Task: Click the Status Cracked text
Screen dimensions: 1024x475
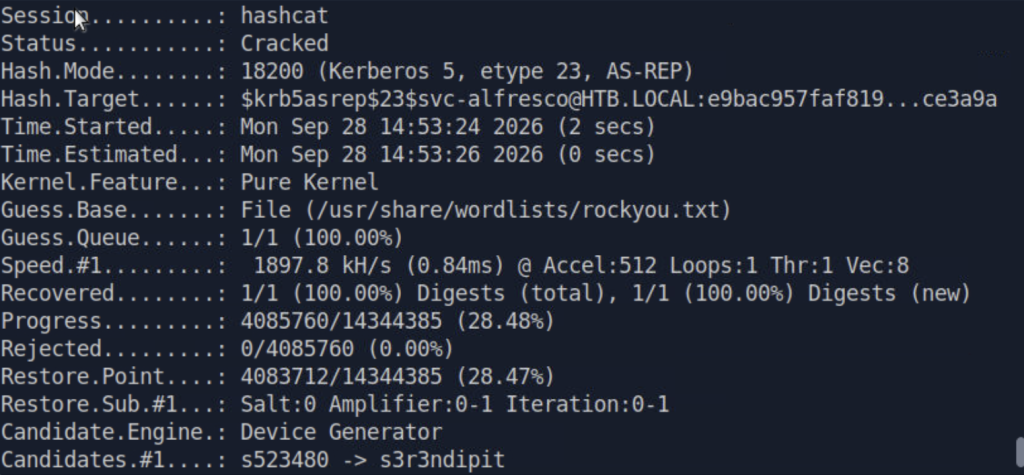Action: pyautogui.click(x=284, y=44)
